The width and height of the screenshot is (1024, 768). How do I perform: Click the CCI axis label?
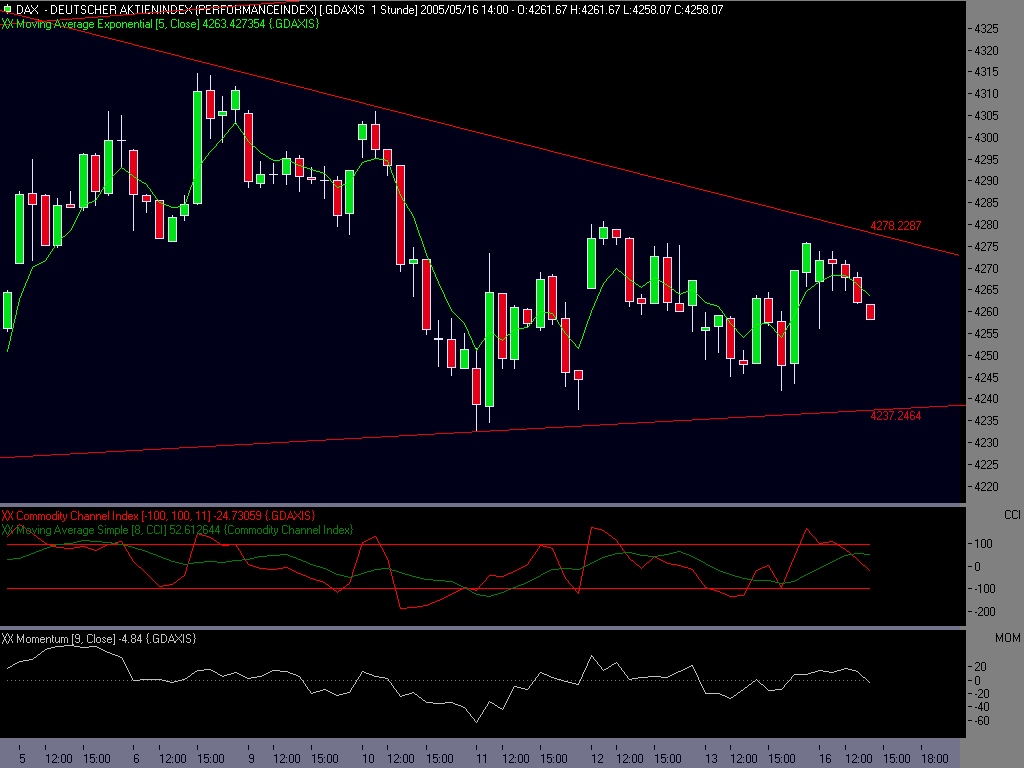(1011, 514)
